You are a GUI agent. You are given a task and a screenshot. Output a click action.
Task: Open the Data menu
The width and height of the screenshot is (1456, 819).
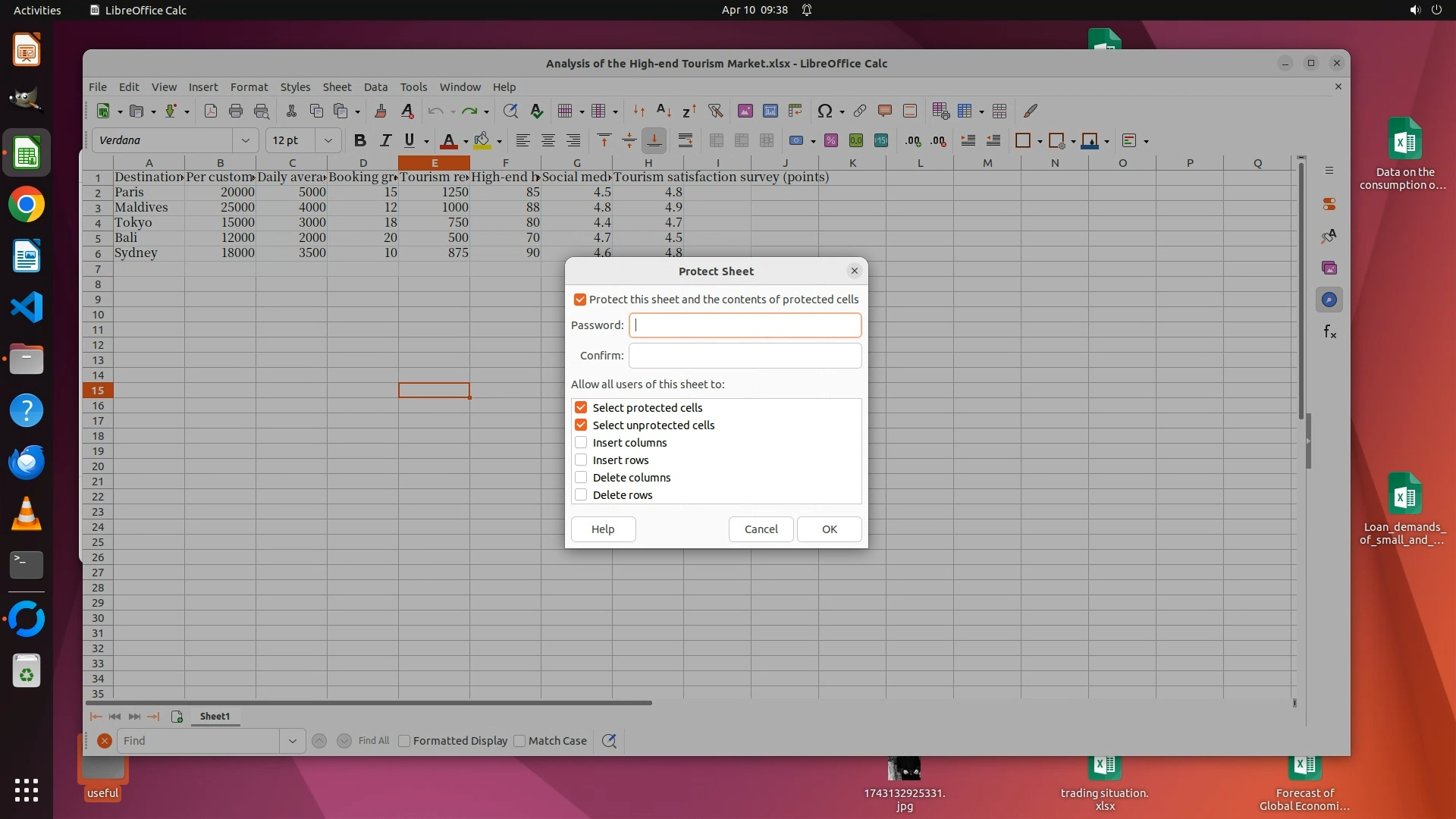[375, 86]
